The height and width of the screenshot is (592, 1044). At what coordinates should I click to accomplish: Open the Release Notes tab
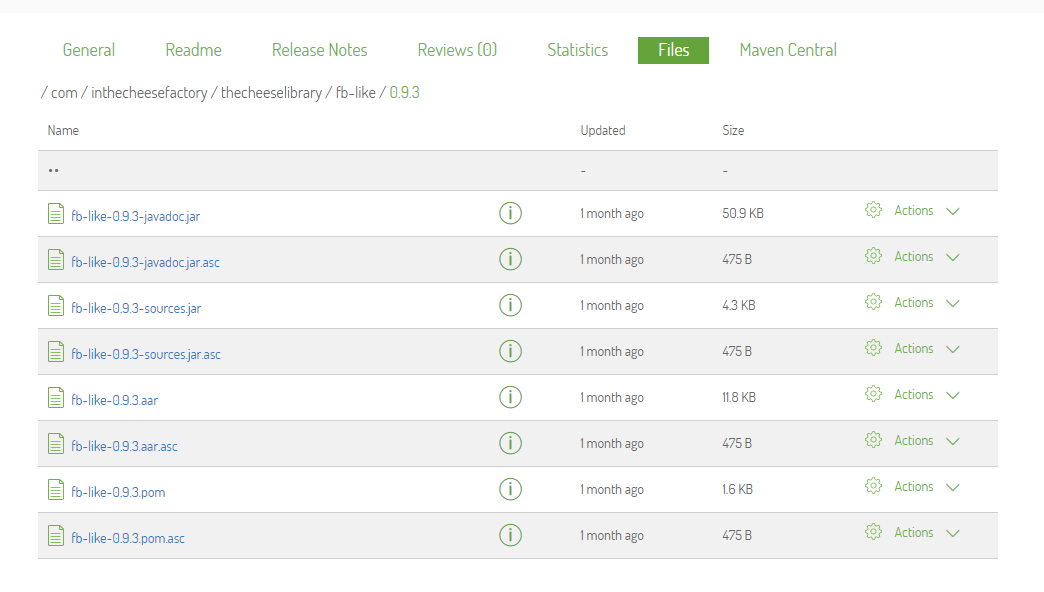pos(319,50)
